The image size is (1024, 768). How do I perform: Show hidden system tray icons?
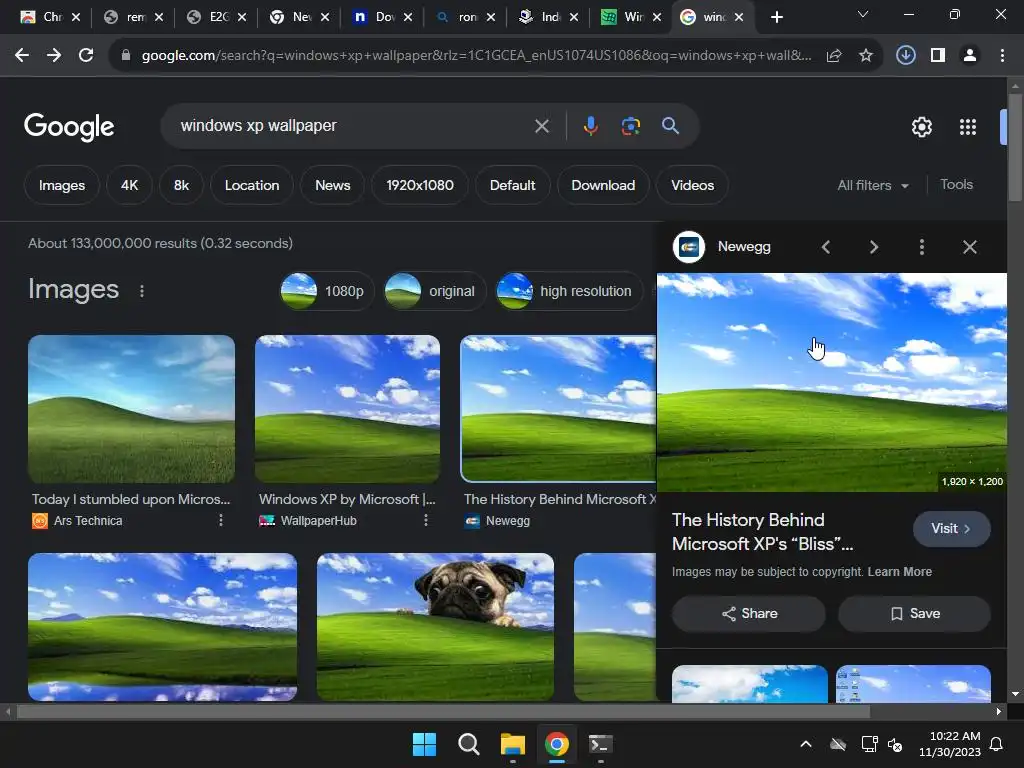[x=806, y=744]
